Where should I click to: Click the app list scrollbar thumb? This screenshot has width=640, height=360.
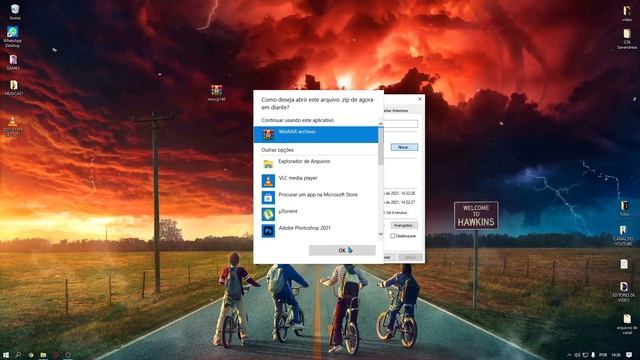380,146
